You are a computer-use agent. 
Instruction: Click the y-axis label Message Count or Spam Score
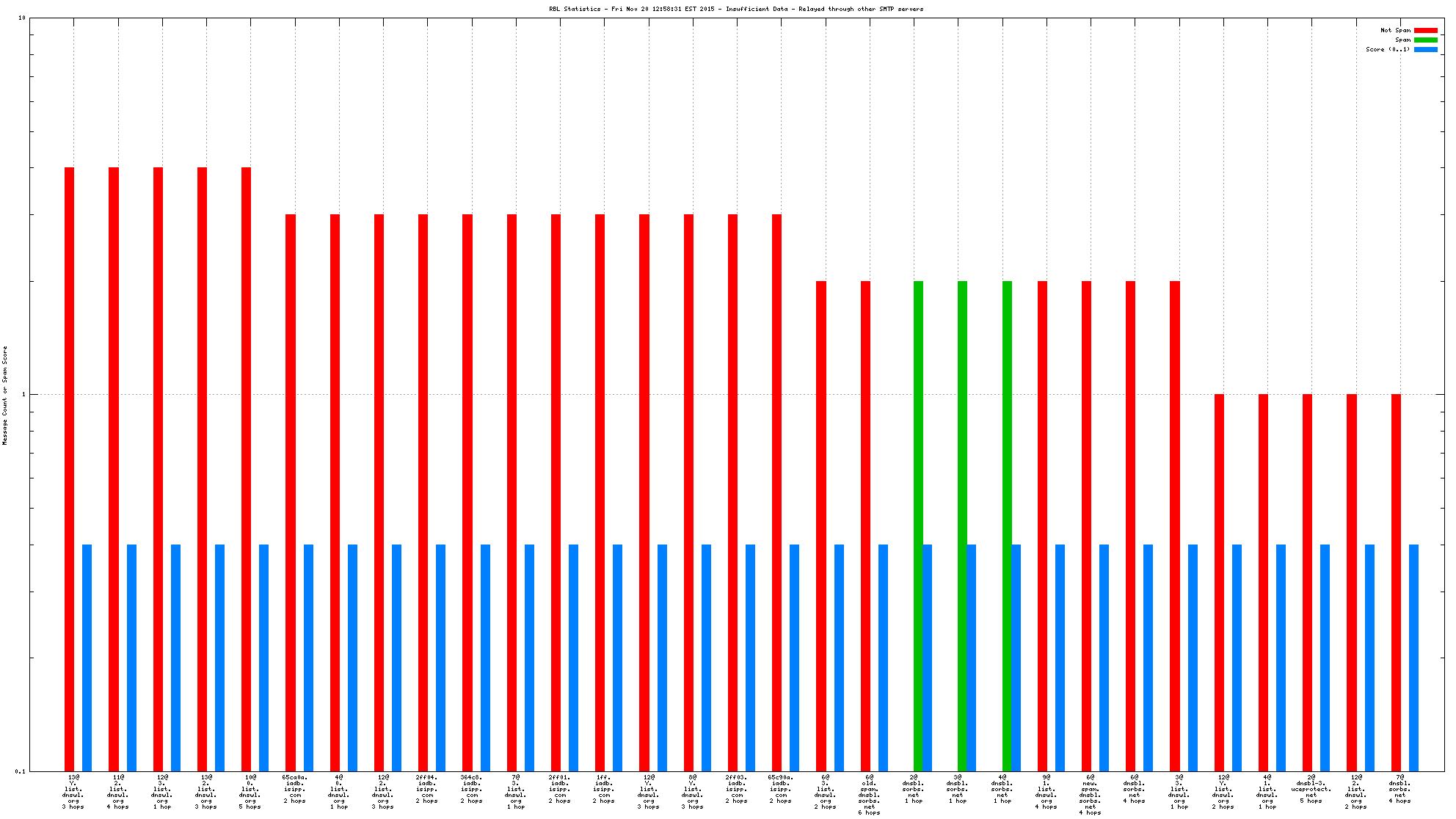pyautogui.click(x=5, y=395)
